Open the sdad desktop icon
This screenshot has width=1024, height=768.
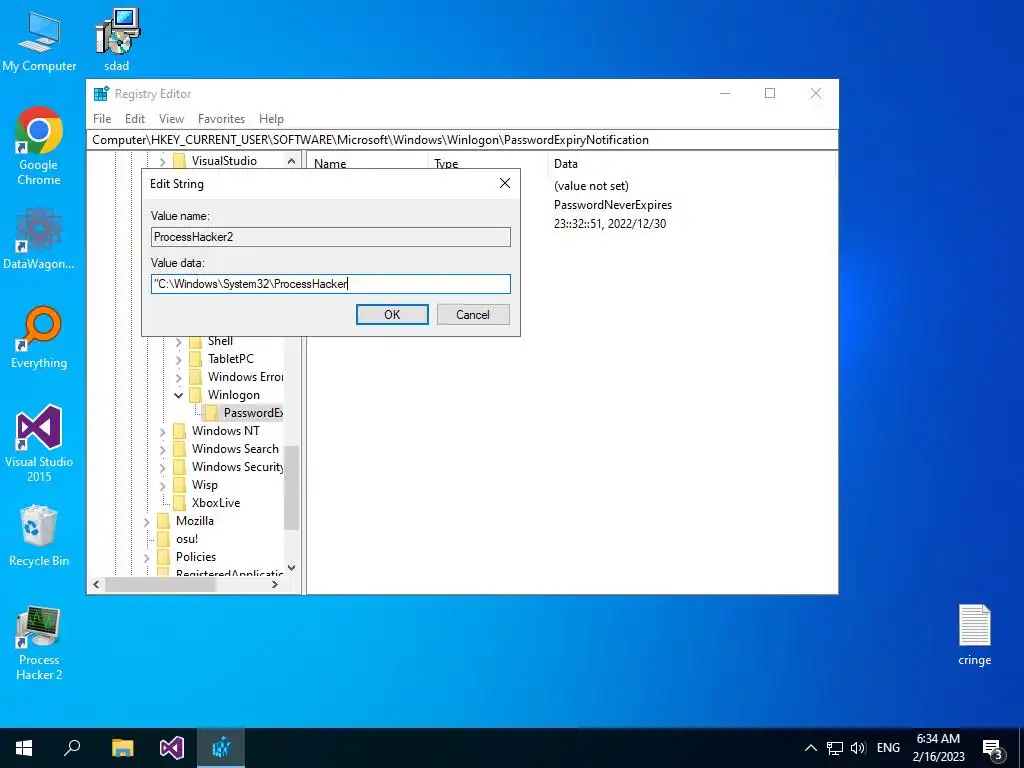(x=117, y=40)
